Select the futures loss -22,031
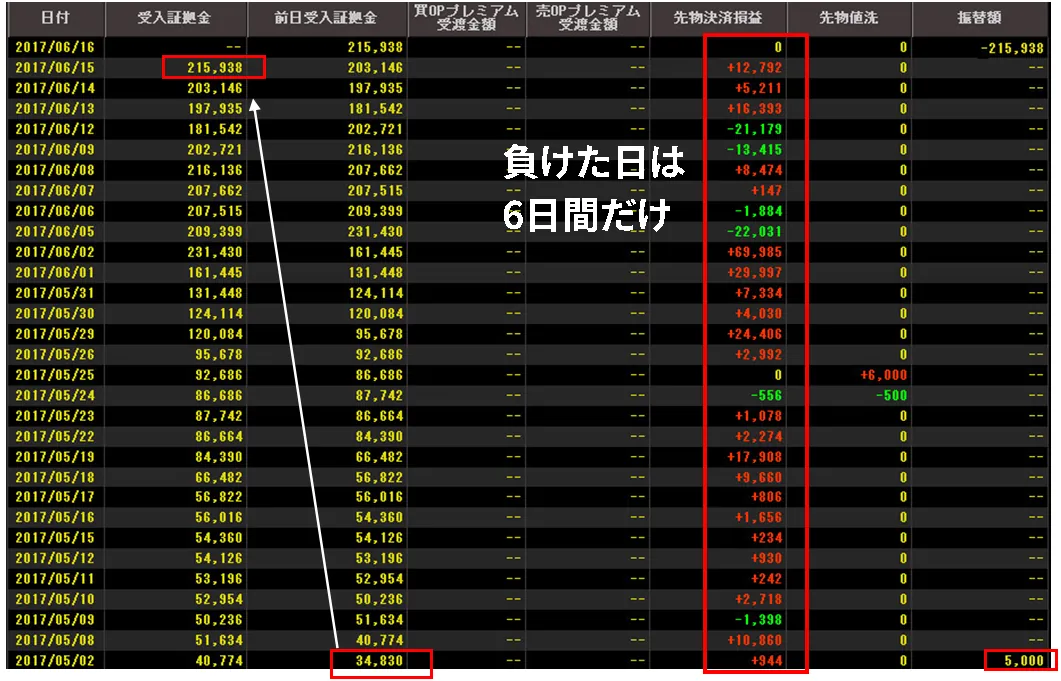This screenshot has height=681, width=1061. coord(754,232)
